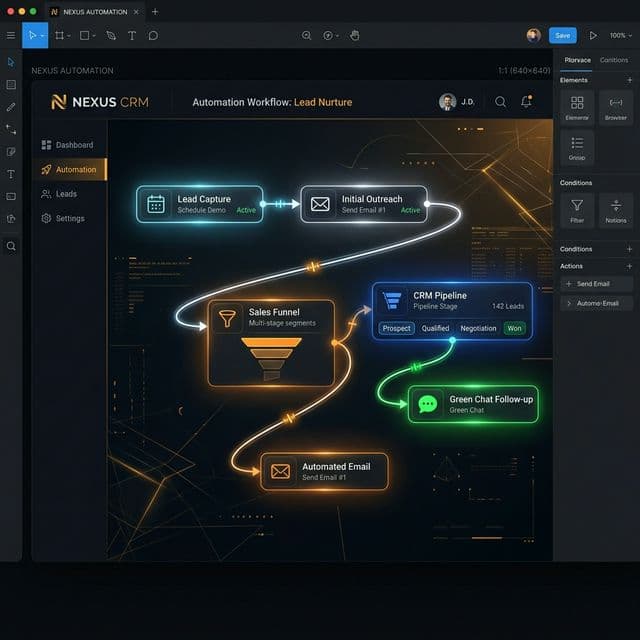
Task: Click the Send Email action
Action: (x=596, y=284)
